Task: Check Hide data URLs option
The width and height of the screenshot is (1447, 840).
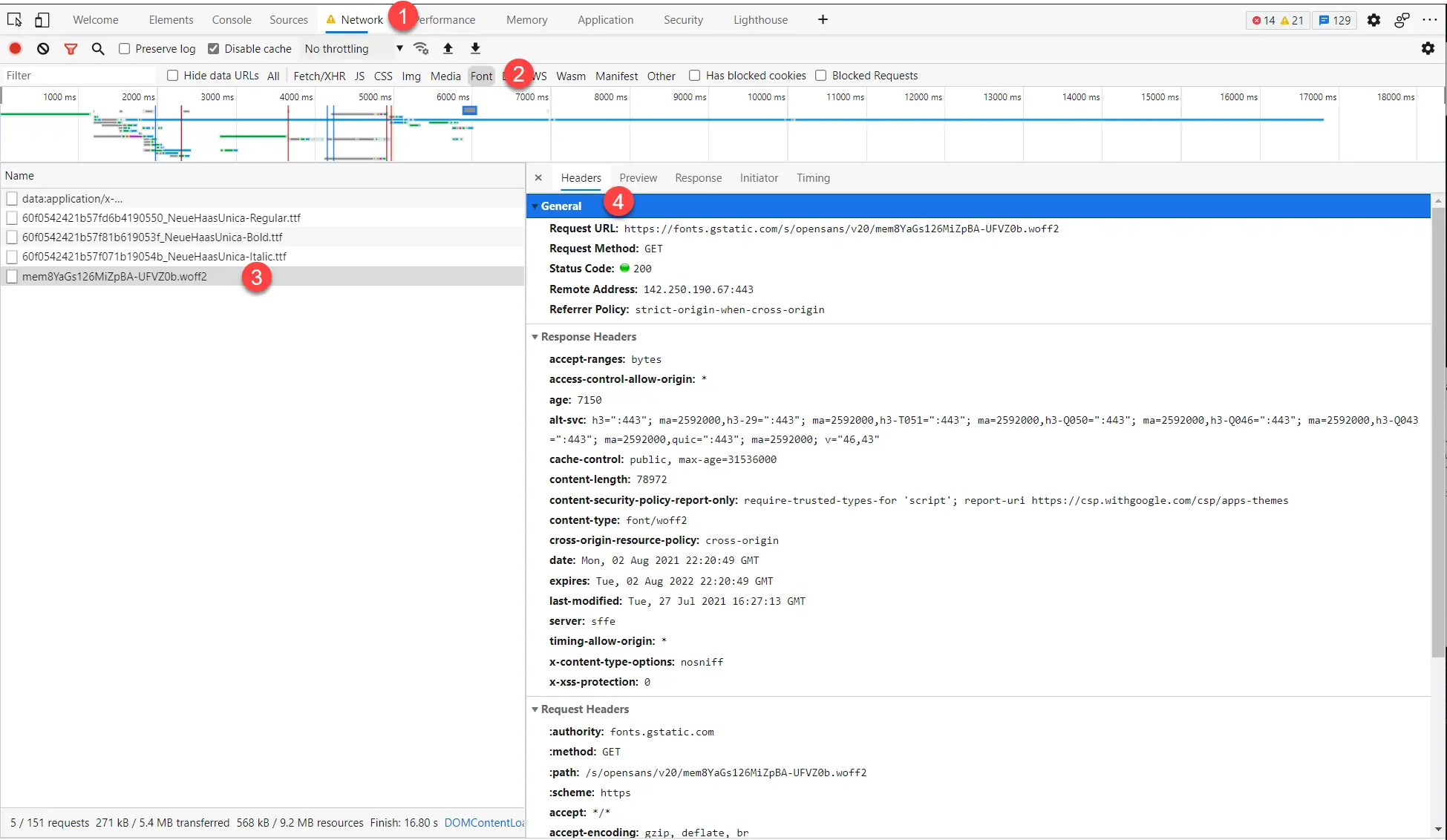Action: tap(173, 76)
